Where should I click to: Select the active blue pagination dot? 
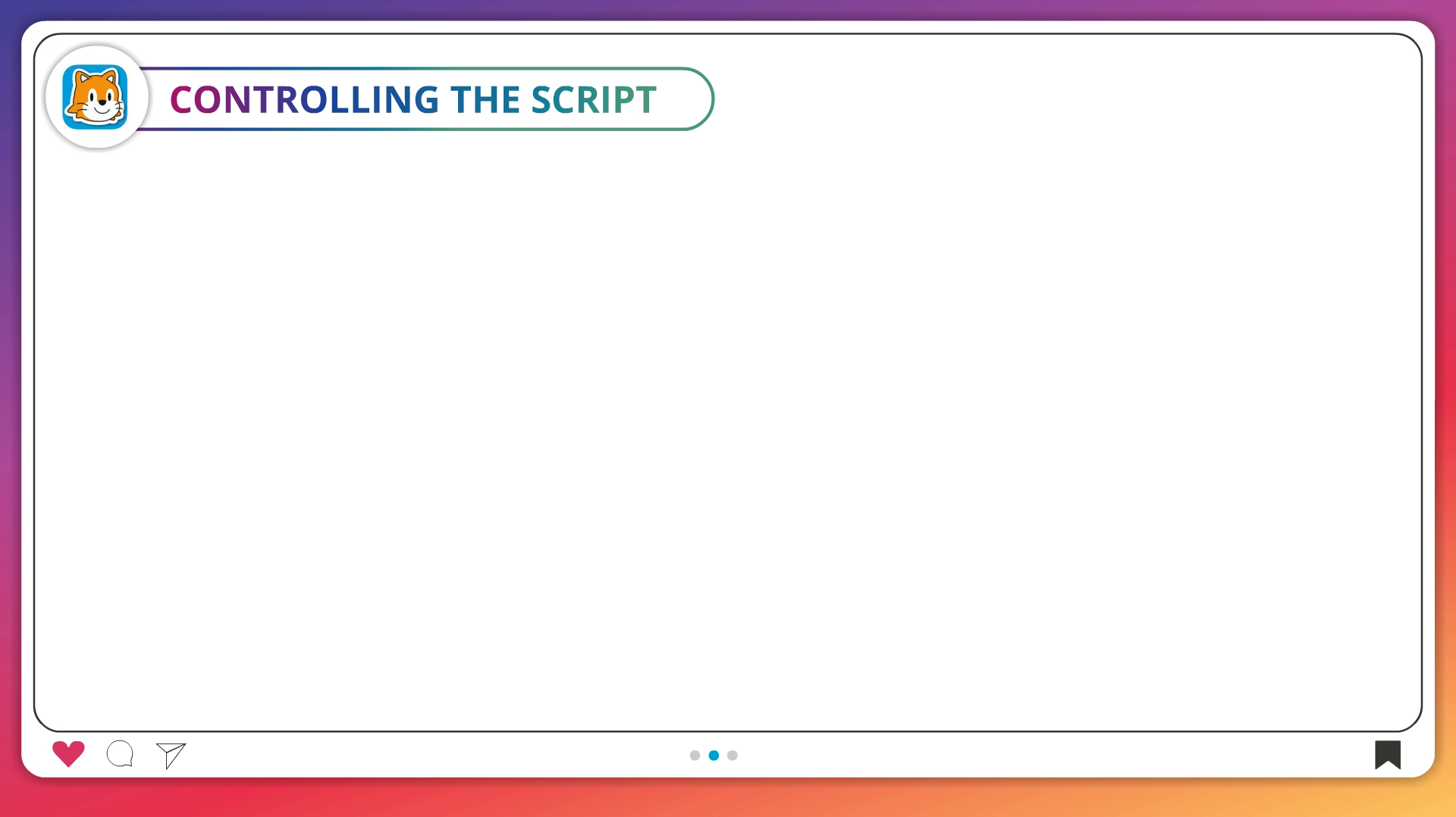click(714, 755)
